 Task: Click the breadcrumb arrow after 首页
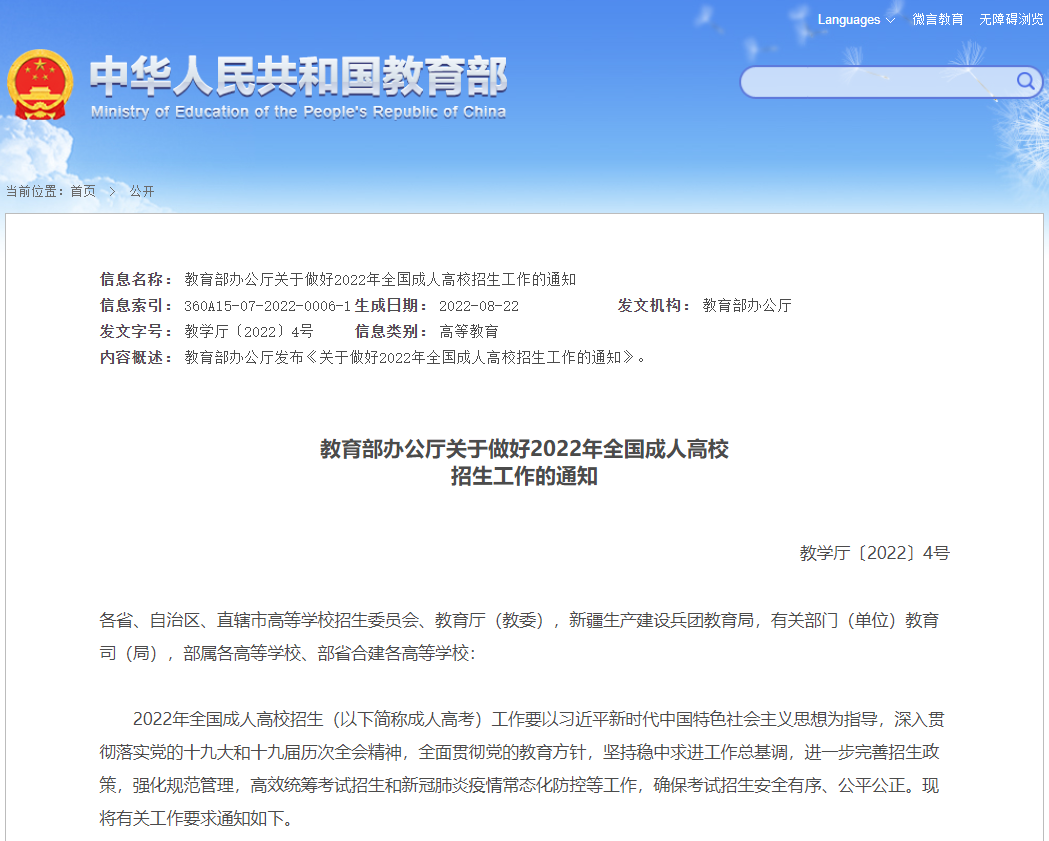point(112,191)
